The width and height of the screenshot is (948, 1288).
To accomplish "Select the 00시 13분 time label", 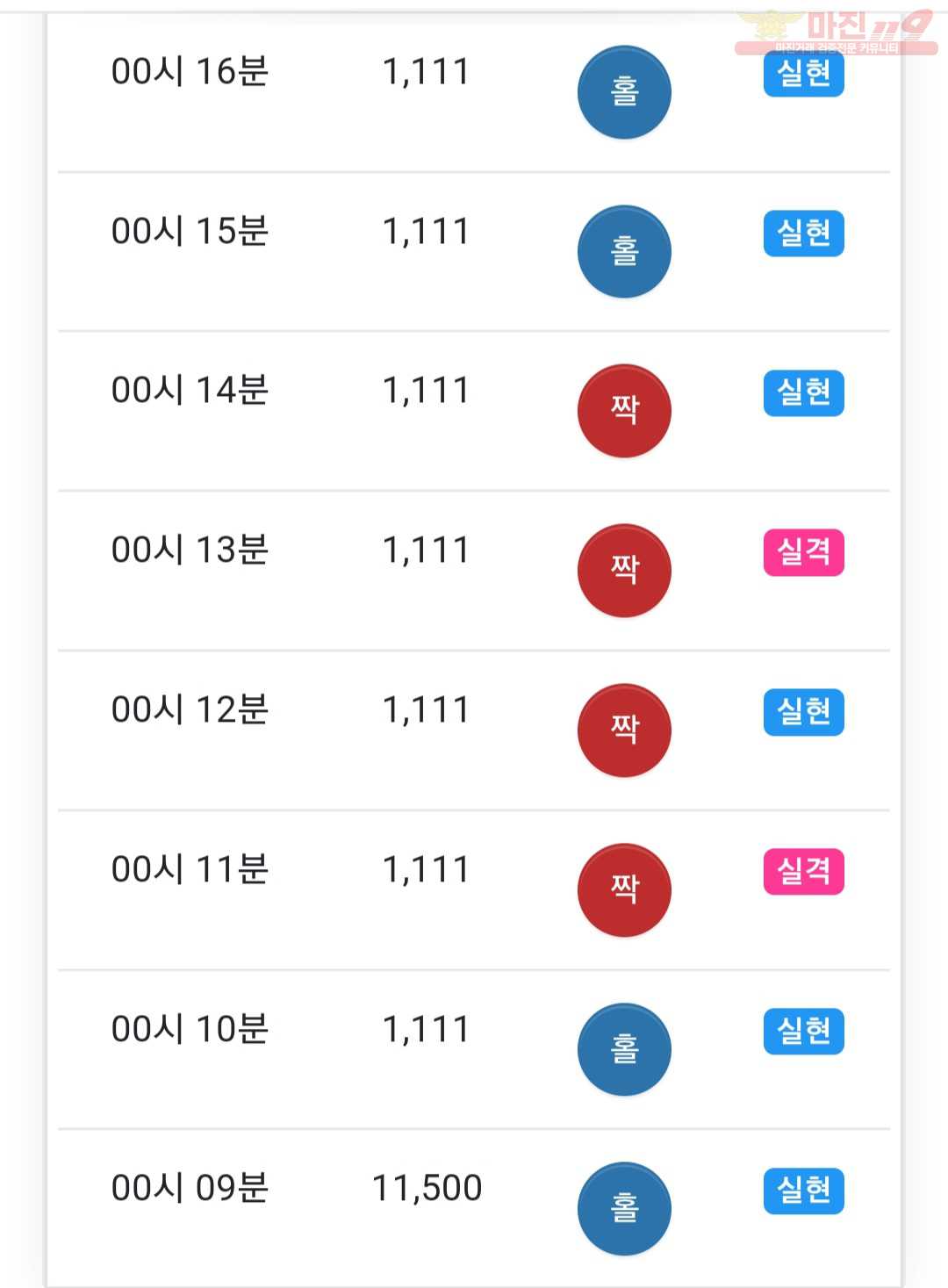I will [x=190, y=550].
